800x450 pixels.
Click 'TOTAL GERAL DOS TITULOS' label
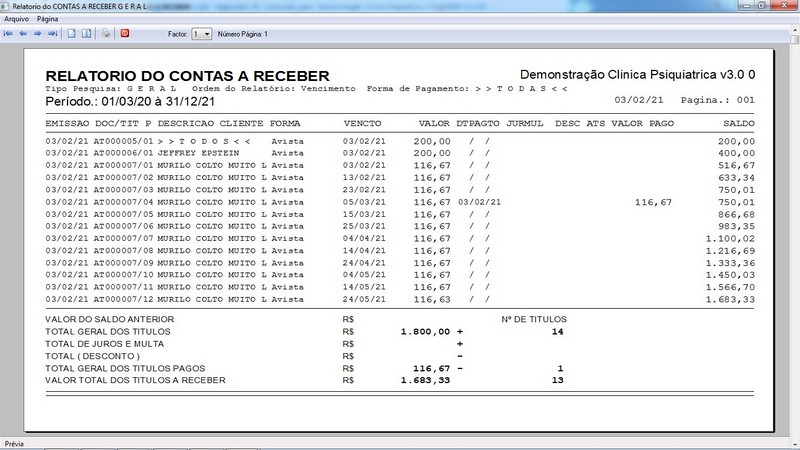point(108,332)
